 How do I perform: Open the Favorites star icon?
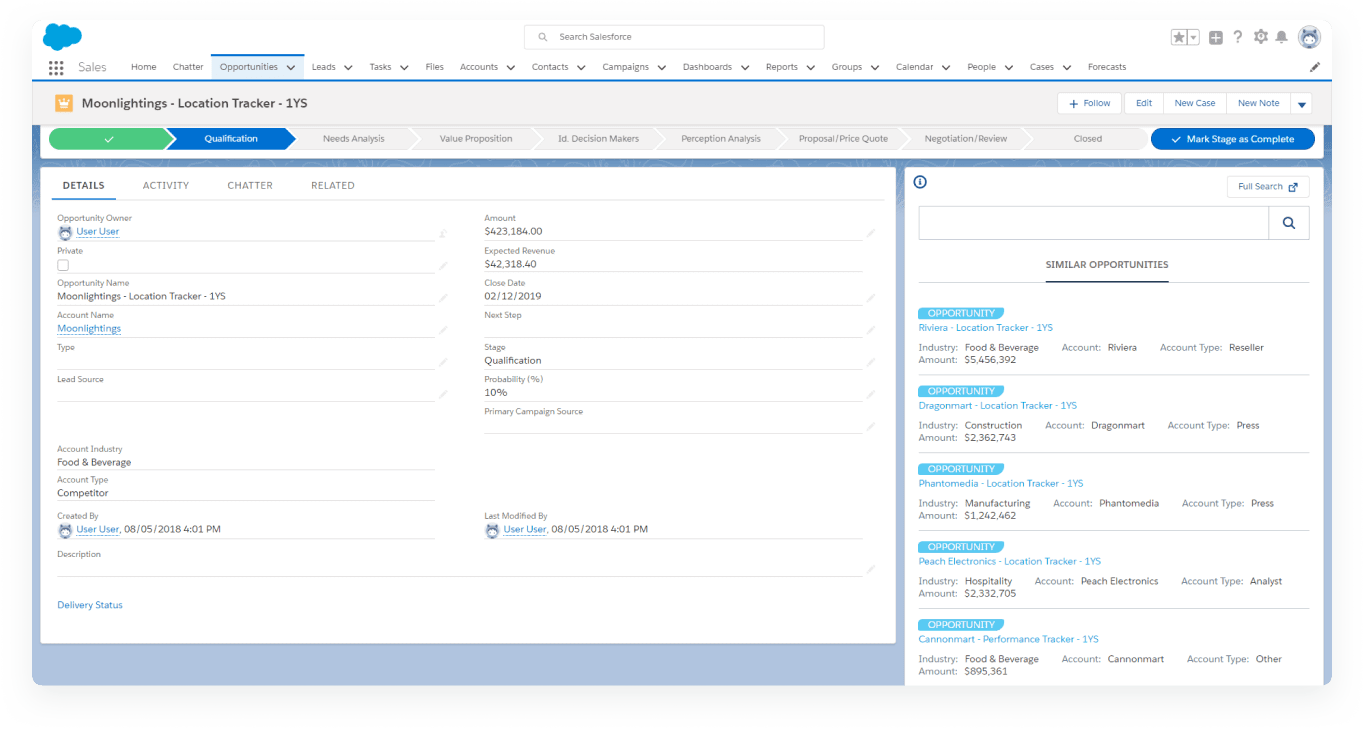coord(1179,37)
